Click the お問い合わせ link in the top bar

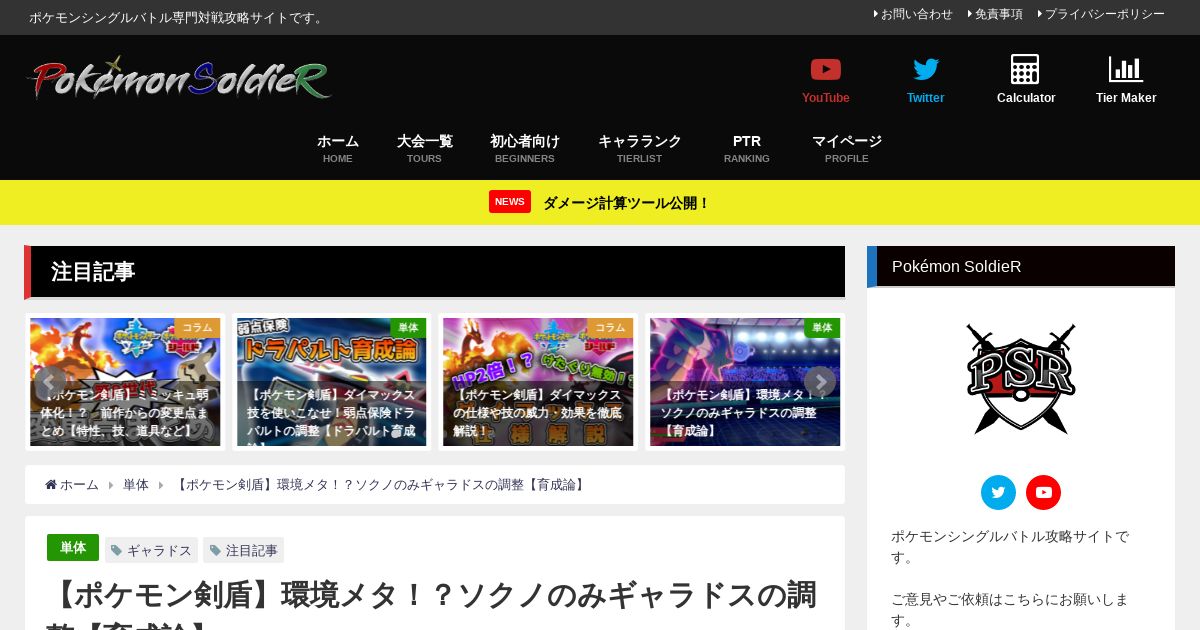tap(916, 14)
